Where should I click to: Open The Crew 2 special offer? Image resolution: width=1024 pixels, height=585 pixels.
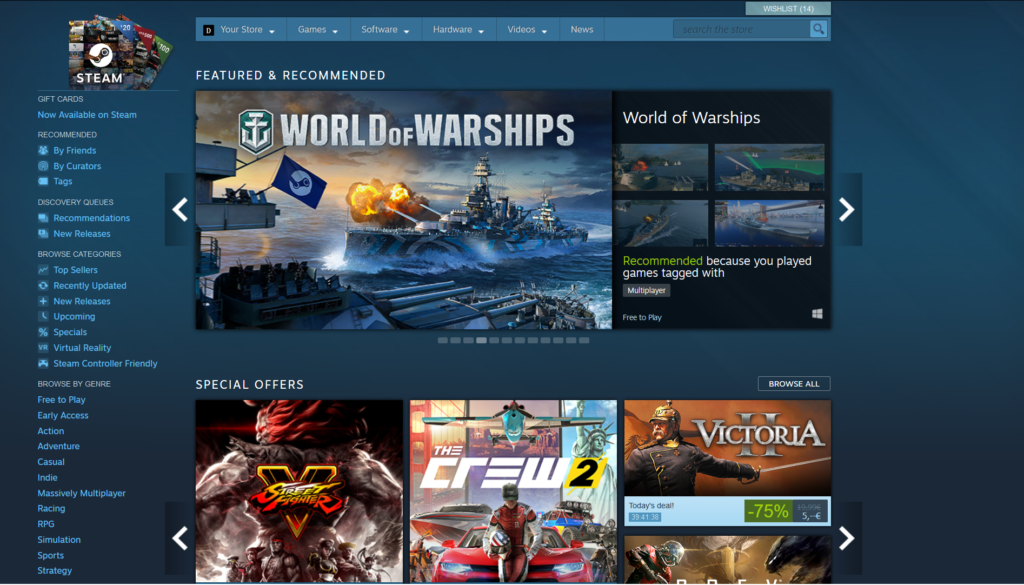513,491
